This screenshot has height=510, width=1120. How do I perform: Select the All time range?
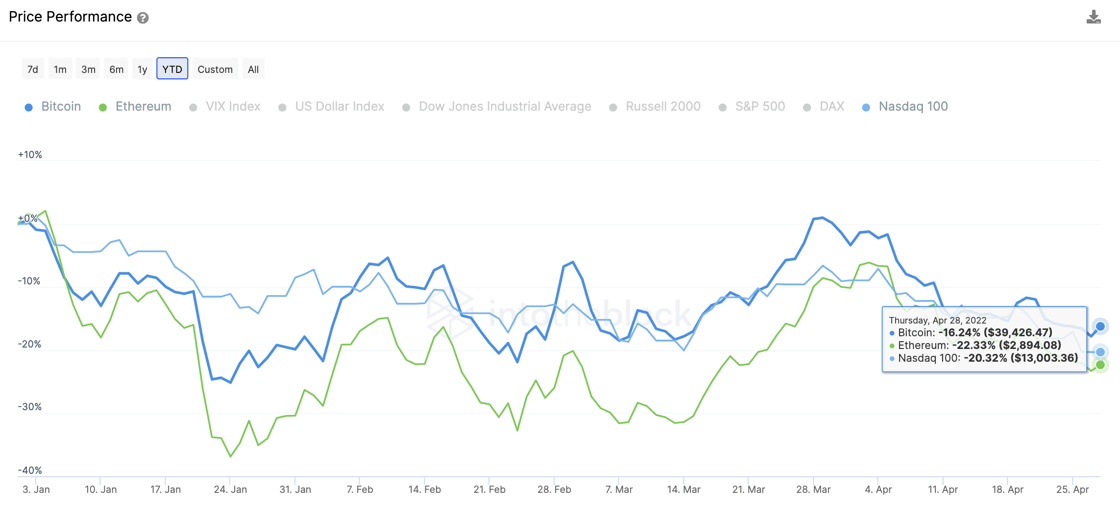[x=253, y=69]
